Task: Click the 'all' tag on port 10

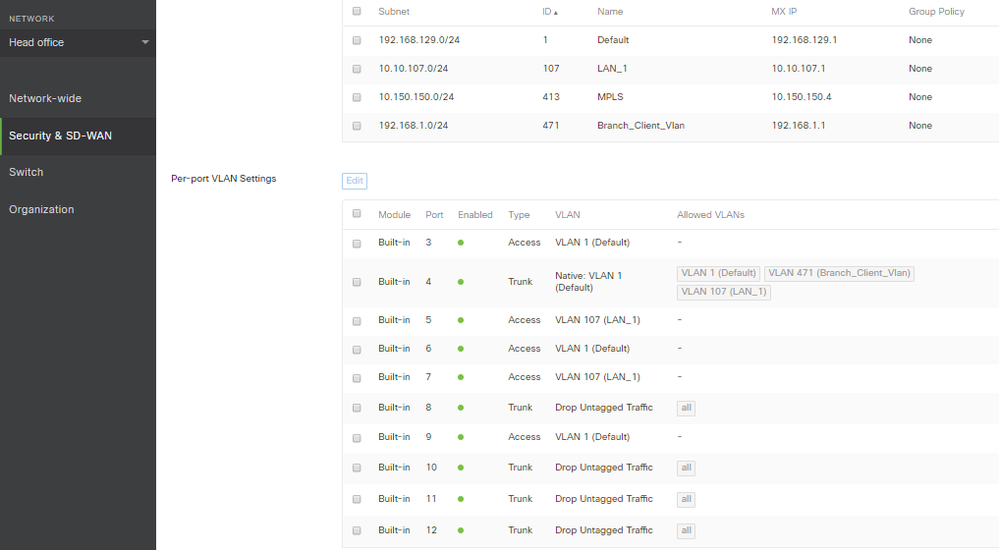Action: pos(686,468)
